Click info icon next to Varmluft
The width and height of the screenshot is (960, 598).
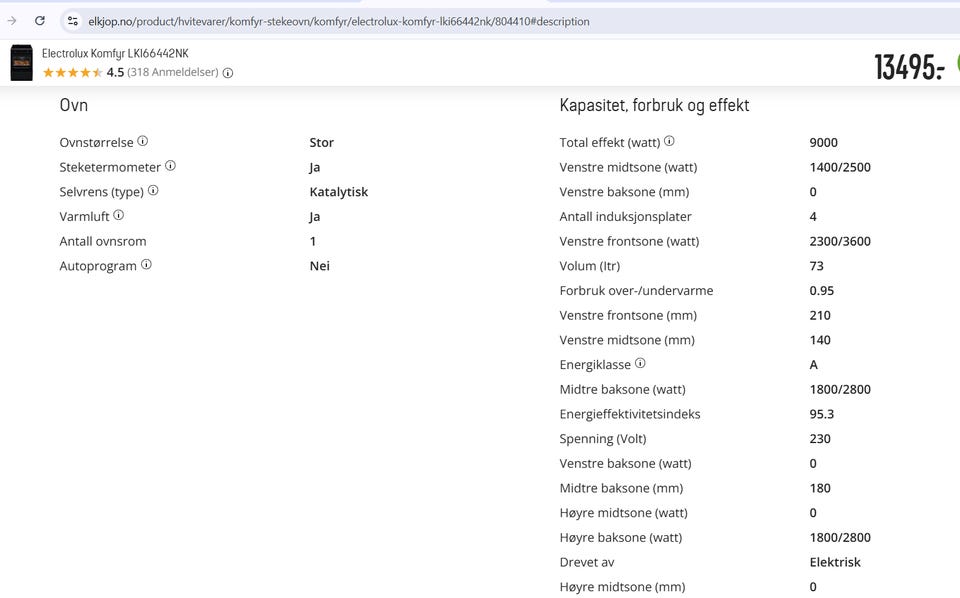point(118,215)
